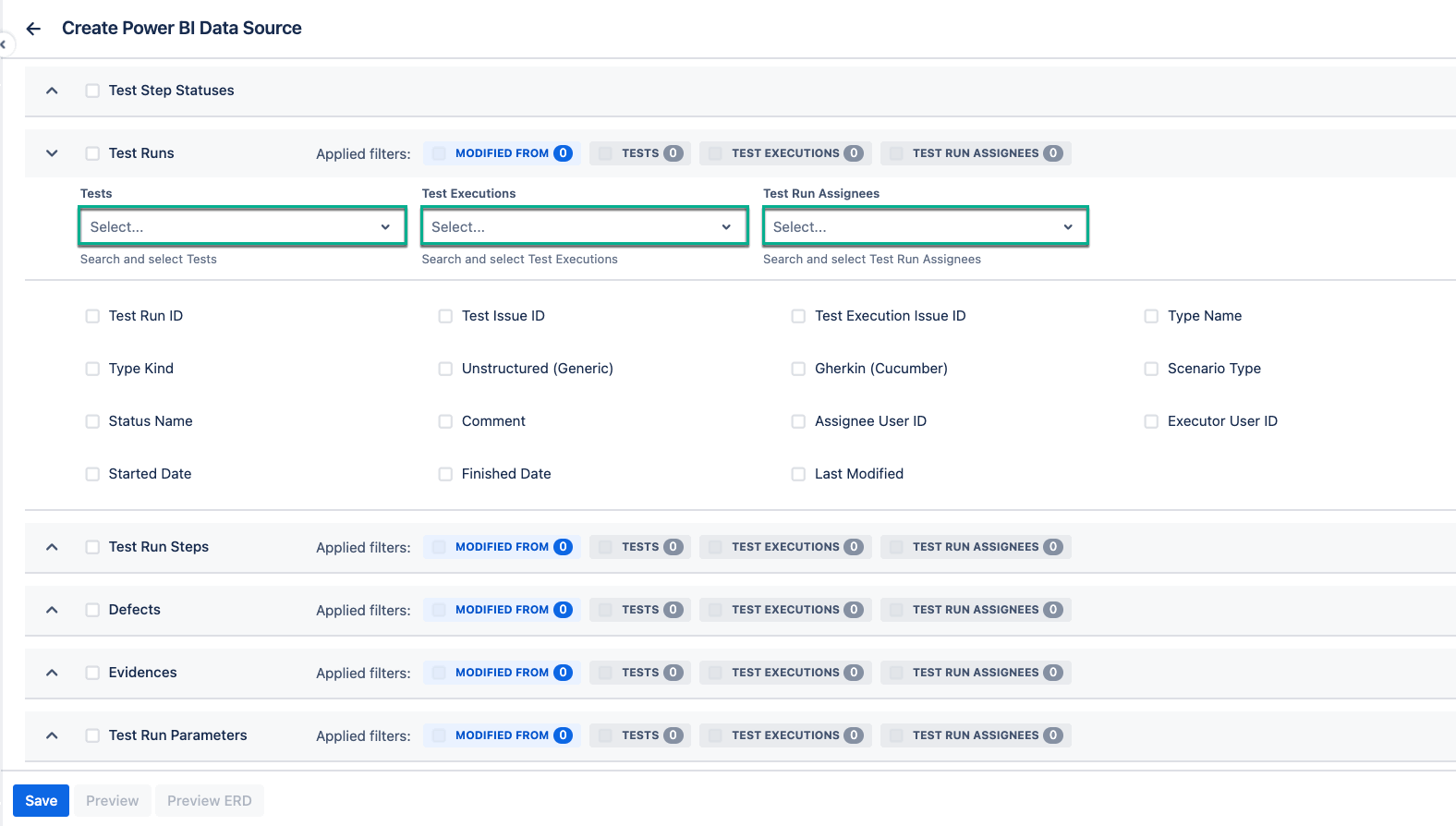Toggle the Test Executions chip in Defects row

point(785,610)
